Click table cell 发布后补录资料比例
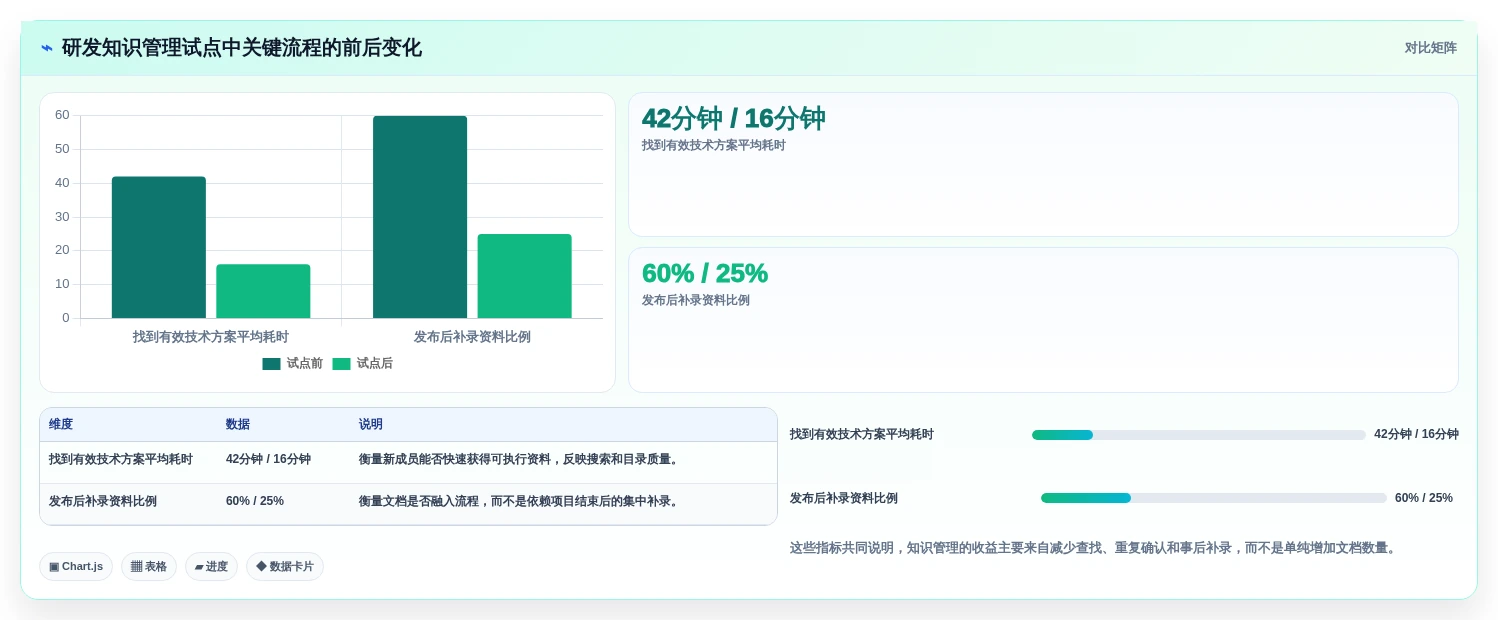The image size is (1498, 620). 103,501
